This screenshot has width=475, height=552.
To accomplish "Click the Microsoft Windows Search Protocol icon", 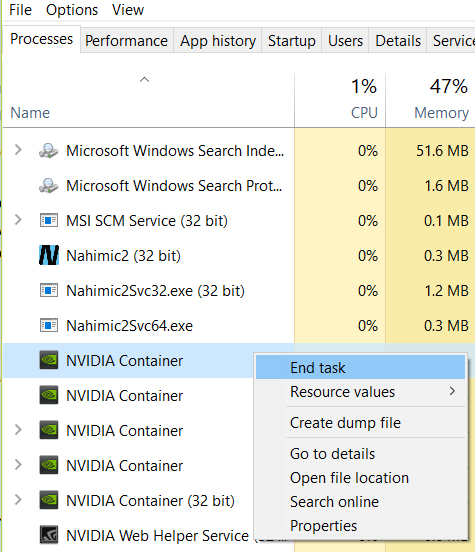I will pos(49,186).
